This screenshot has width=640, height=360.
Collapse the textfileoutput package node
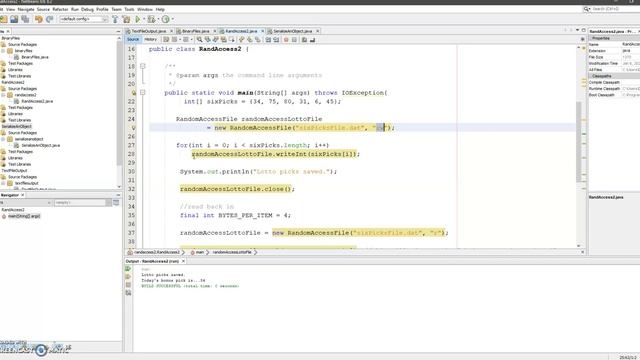(3, 183)
